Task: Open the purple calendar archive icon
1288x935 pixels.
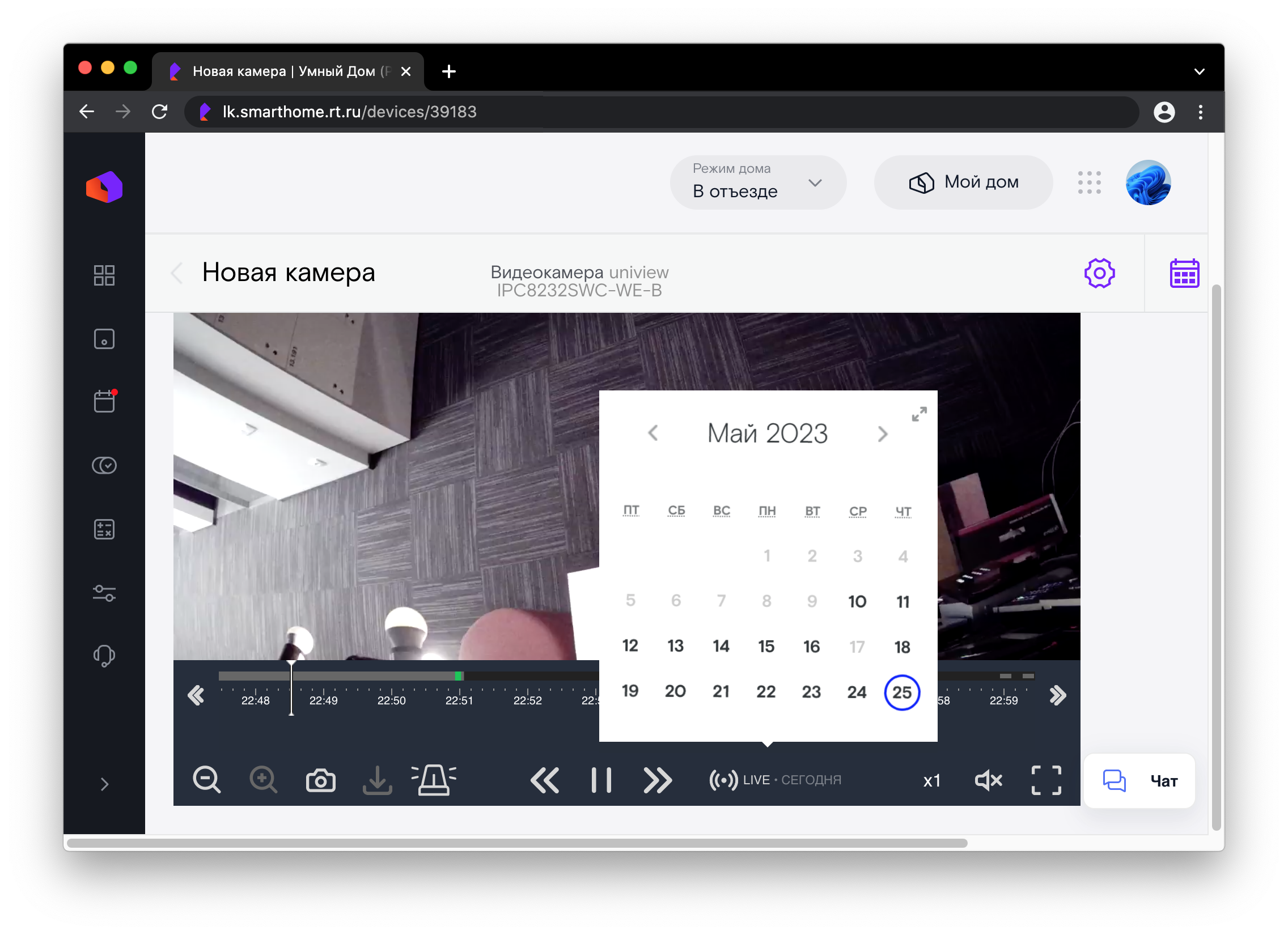Action: (x=1184, y=274)
